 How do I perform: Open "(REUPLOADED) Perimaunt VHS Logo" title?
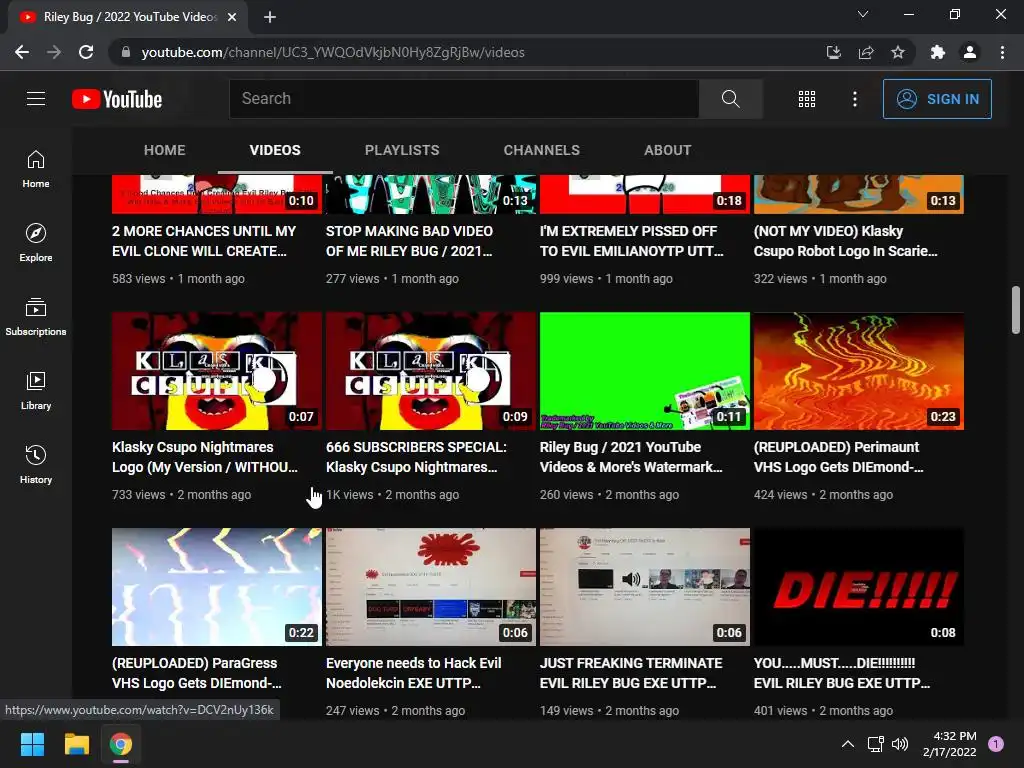(839, 457)
